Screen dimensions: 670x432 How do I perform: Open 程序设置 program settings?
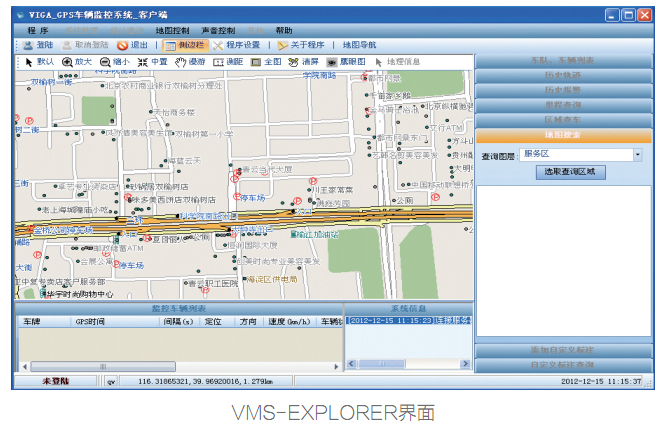click(236, 45)
